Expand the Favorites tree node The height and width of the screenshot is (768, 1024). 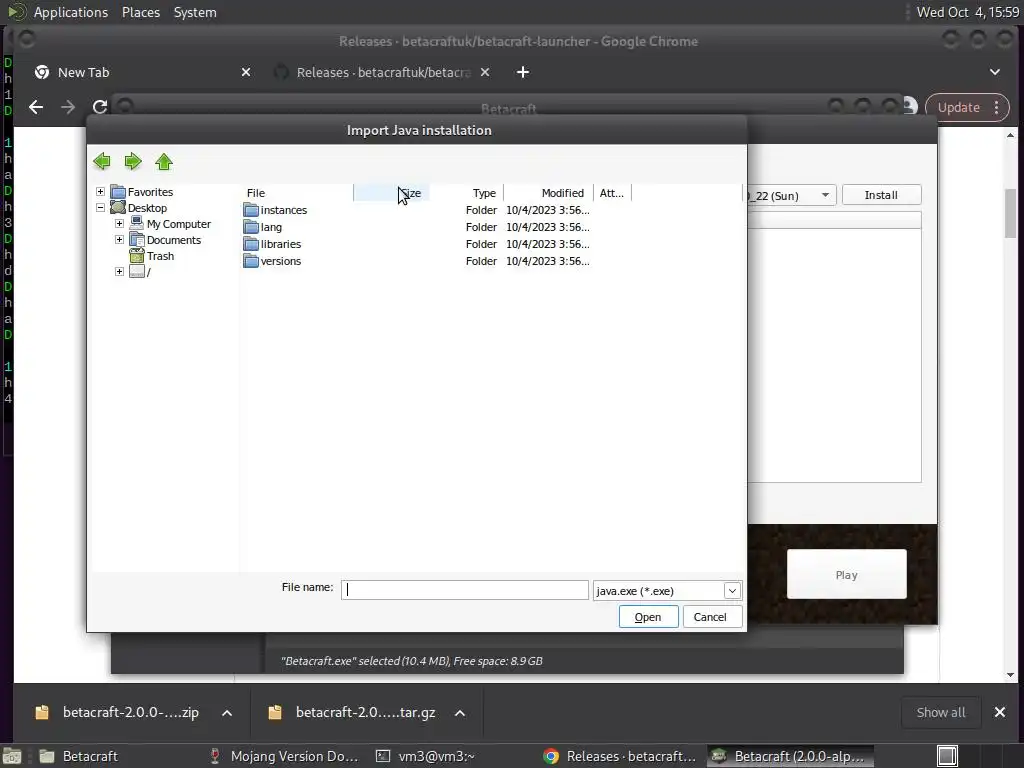click(101, 191)
